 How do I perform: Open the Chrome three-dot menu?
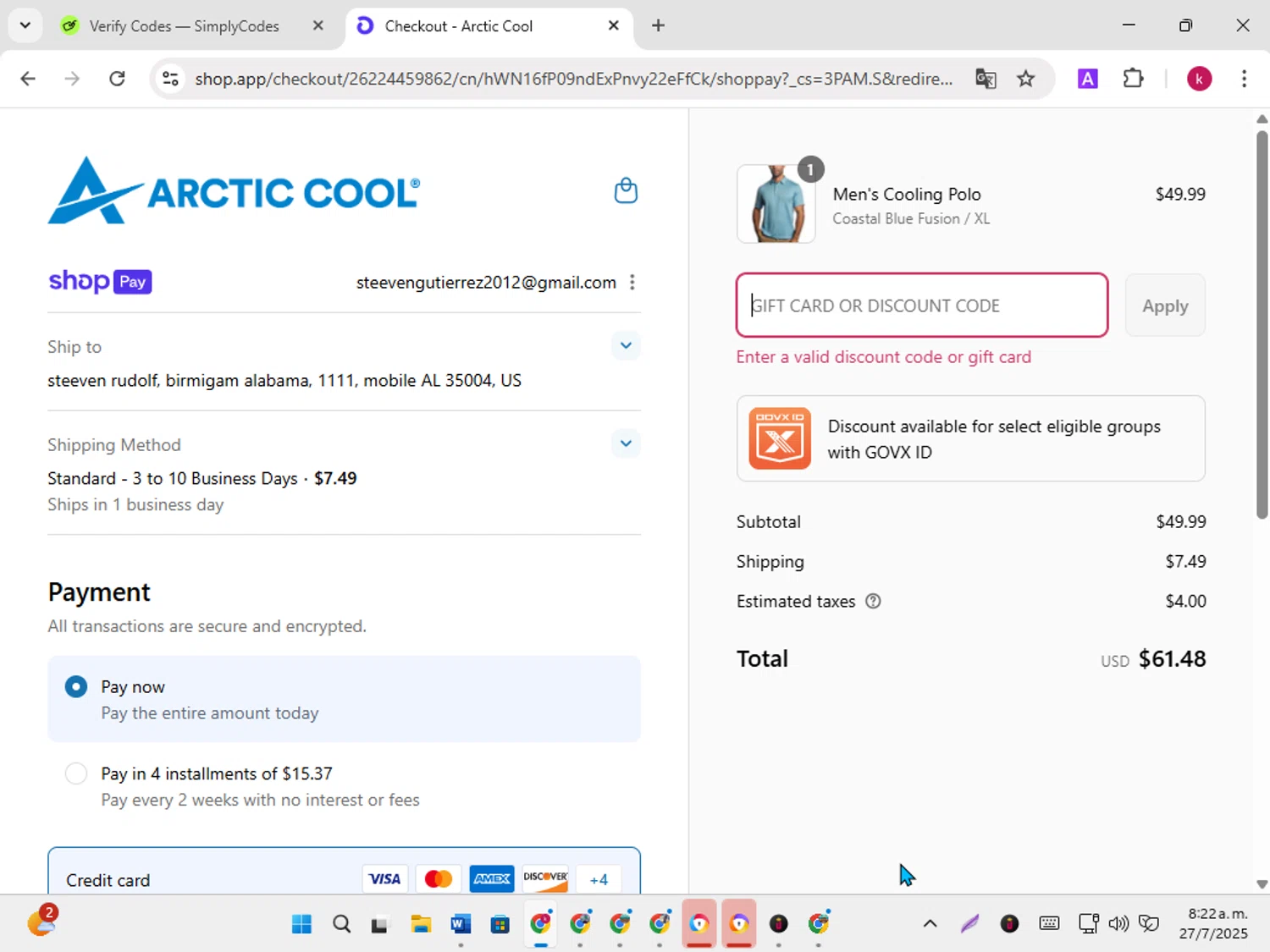click(x=1244, y=79)
